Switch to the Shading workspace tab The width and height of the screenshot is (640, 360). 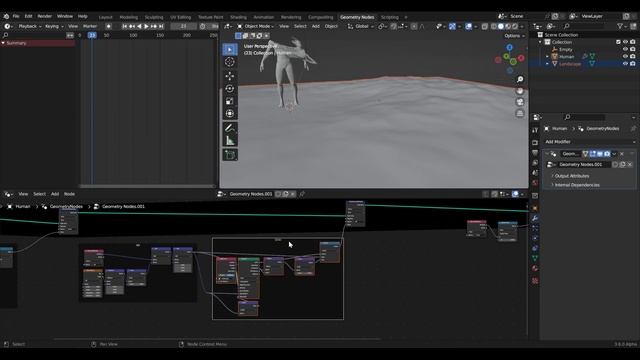click(x=238, y=17)
